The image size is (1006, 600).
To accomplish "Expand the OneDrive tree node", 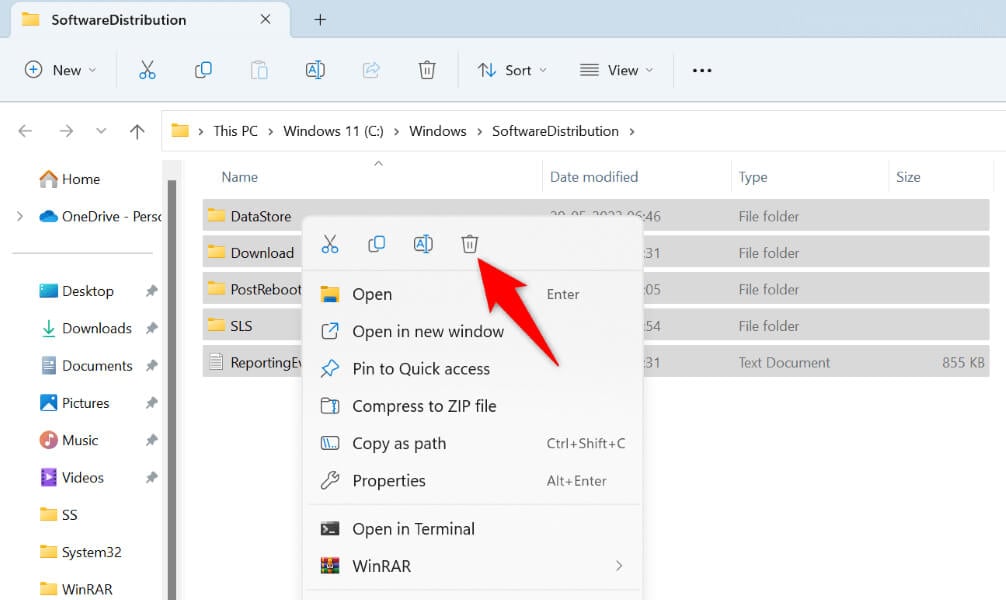I will 19,216.
